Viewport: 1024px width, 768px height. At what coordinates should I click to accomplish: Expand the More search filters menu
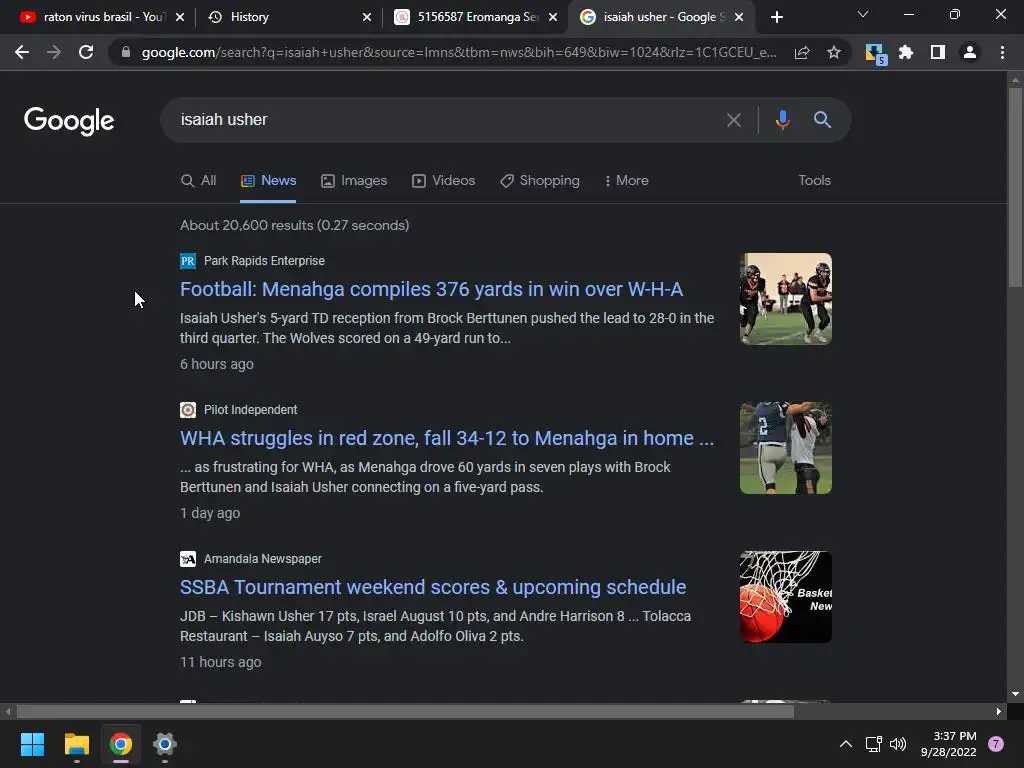coord(626,181)
